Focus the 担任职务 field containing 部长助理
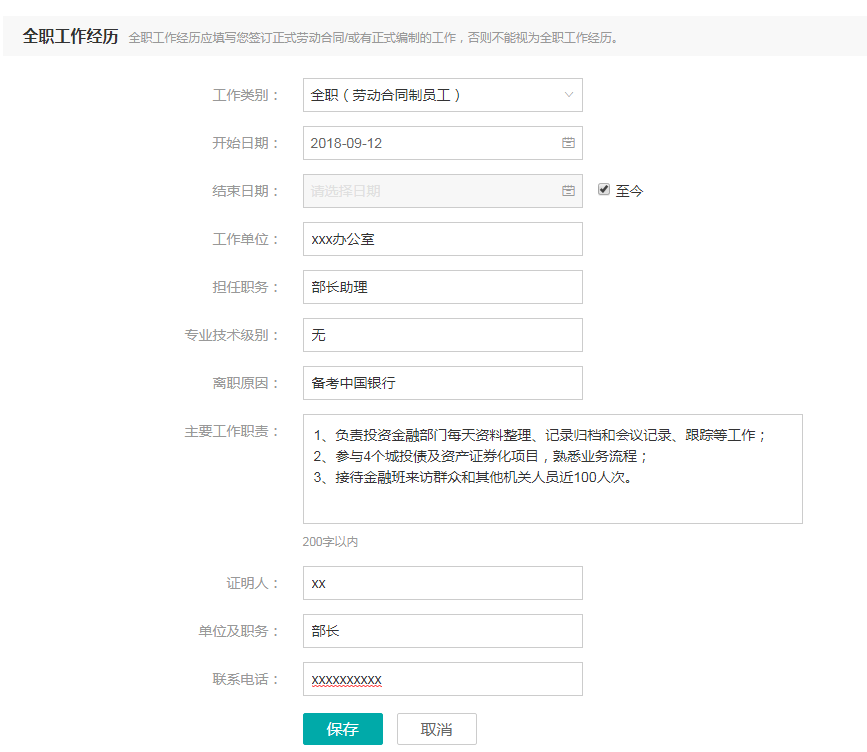This screenshot has width=867, height=752. (442, 287)
